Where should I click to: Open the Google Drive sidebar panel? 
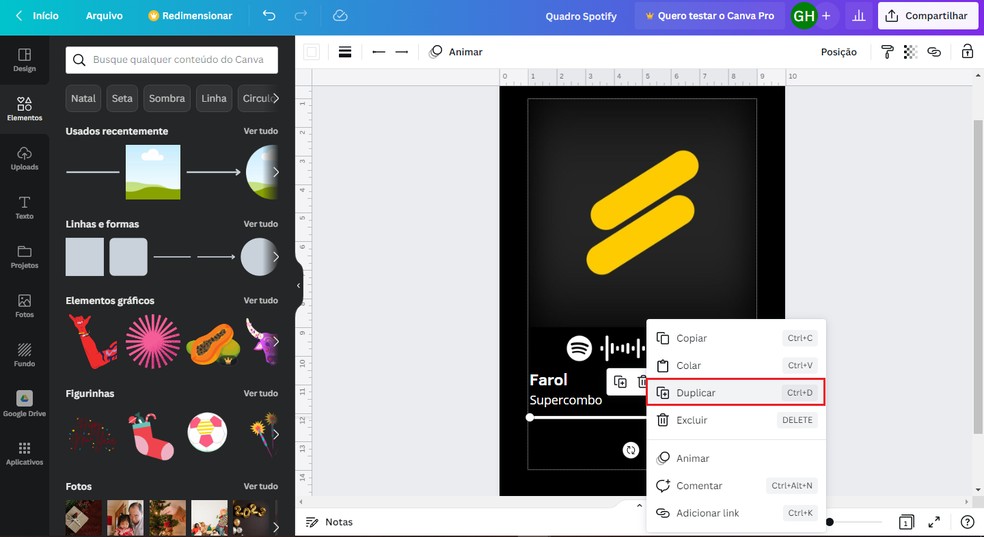(24, 403)
